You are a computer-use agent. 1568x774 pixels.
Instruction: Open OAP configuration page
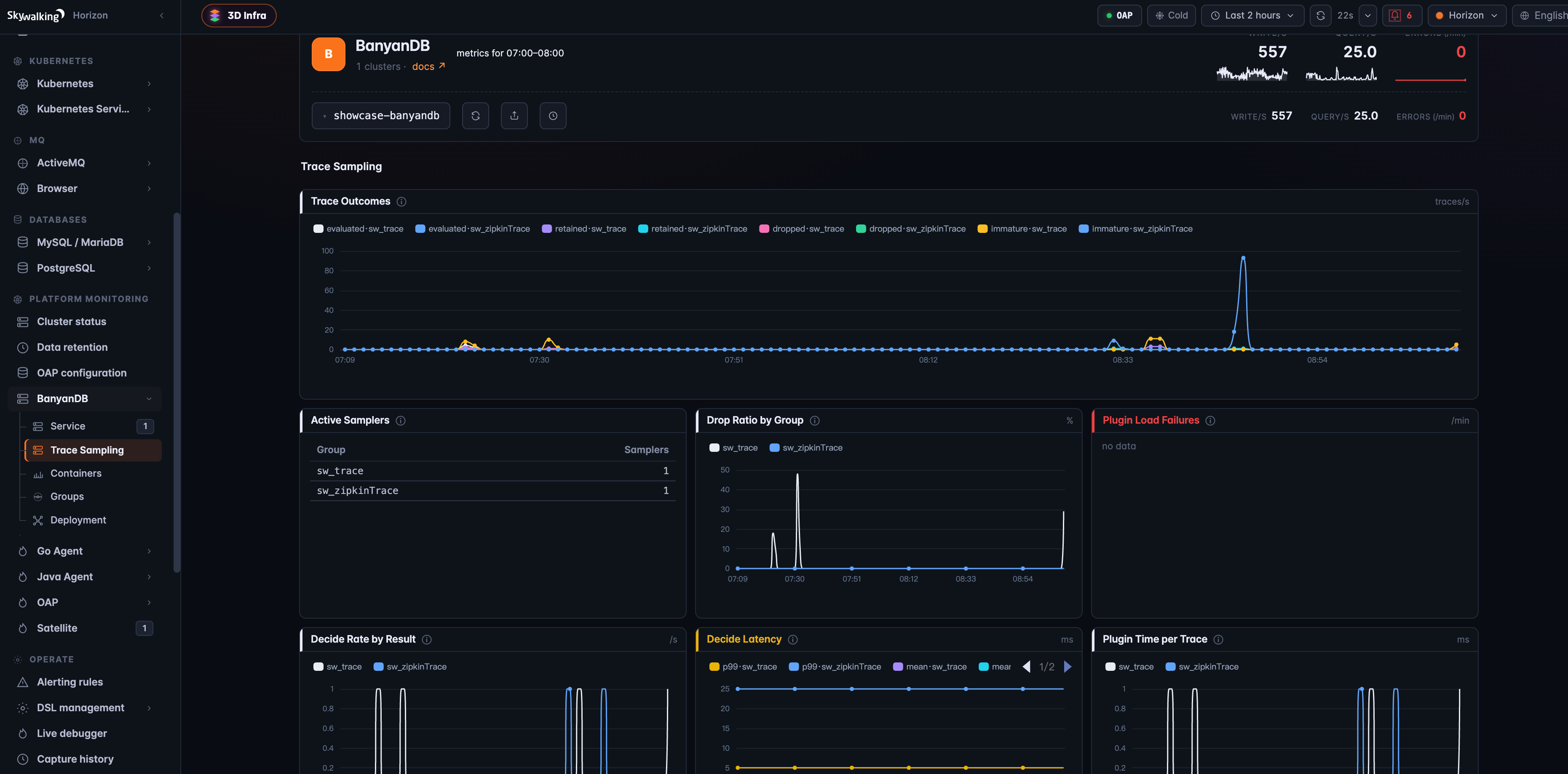(x=85, y=373)
